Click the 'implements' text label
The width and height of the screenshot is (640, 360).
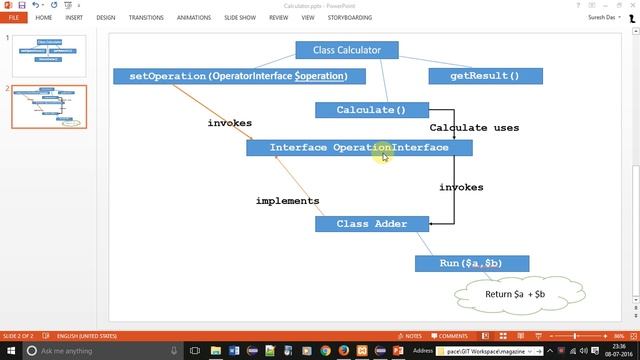(x=288, y=201)
